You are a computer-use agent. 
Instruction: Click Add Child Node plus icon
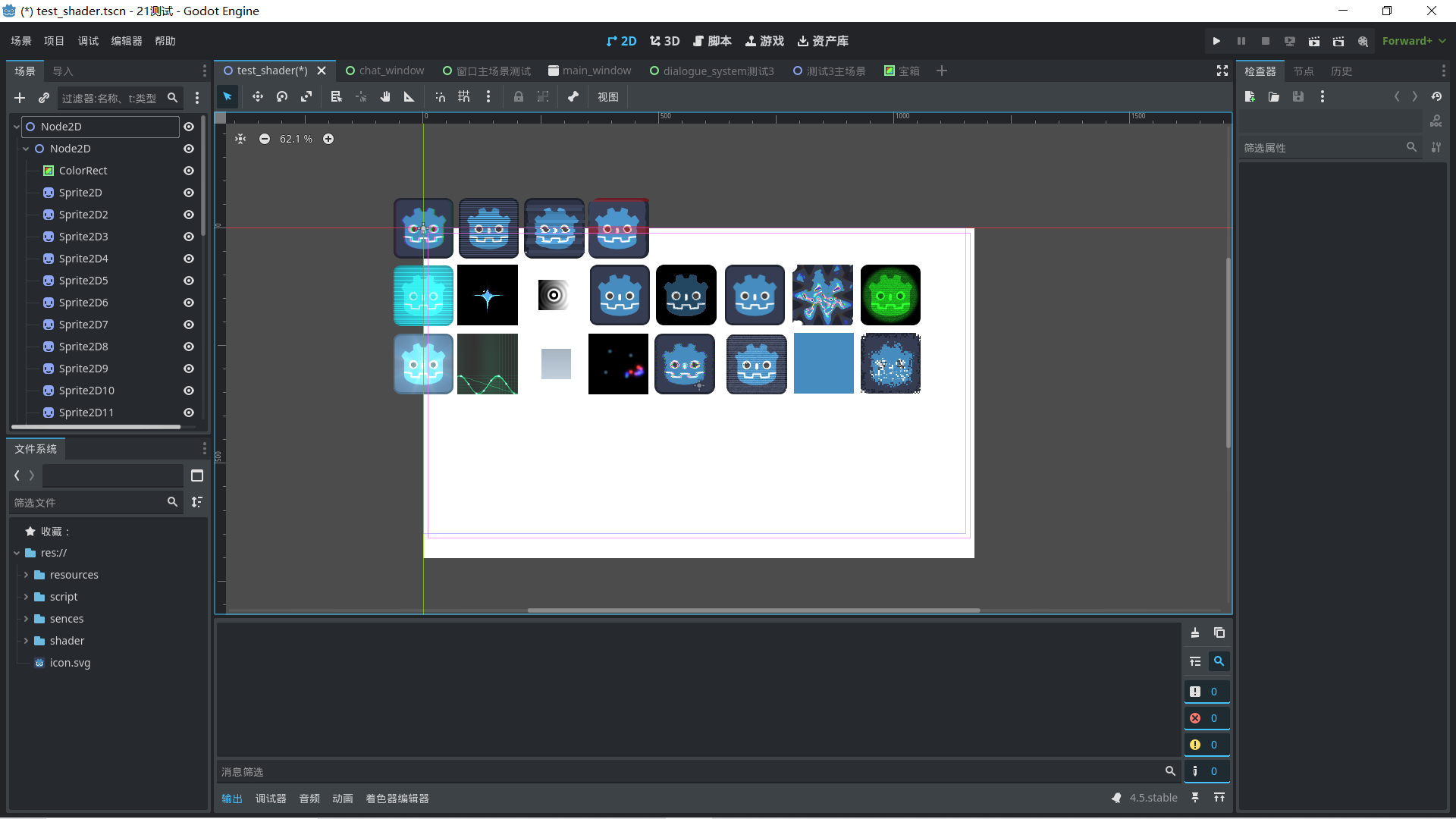pyautogui.click(x=20, y=98)
